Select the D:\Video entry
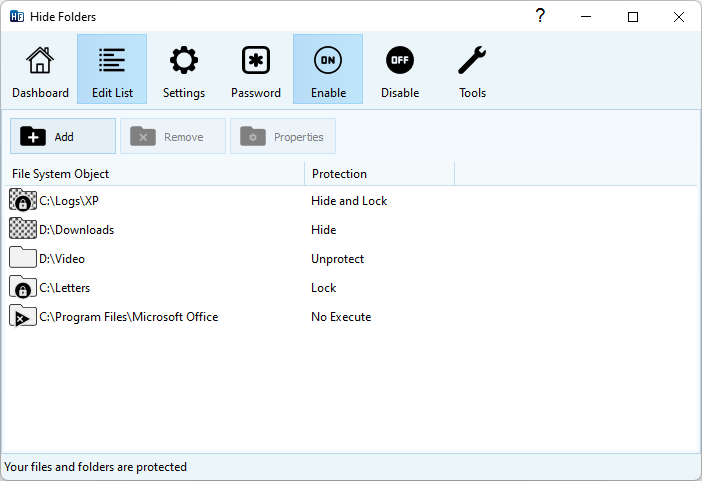The image size is (702, 481). coord(62,259)
